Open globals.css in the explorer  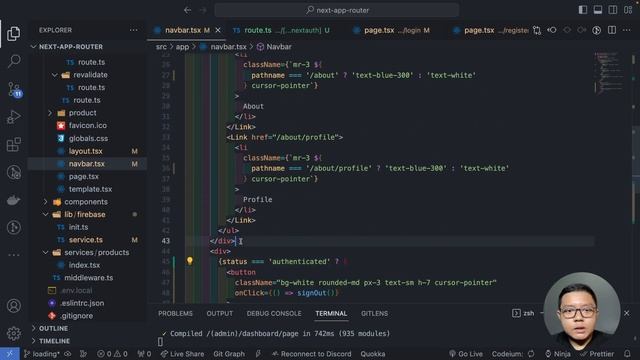pos(88,139)
